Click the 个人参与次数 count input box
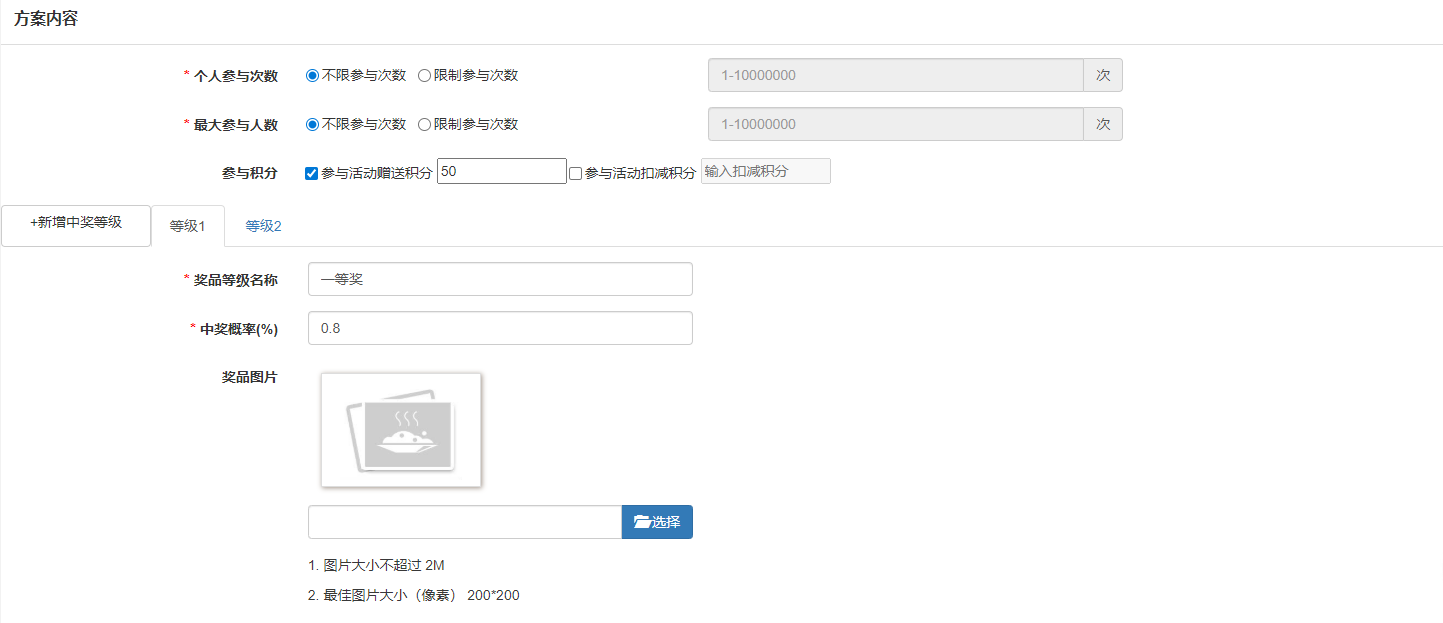Viewport: 1443px width, 623px height. (x=895, y=75)
